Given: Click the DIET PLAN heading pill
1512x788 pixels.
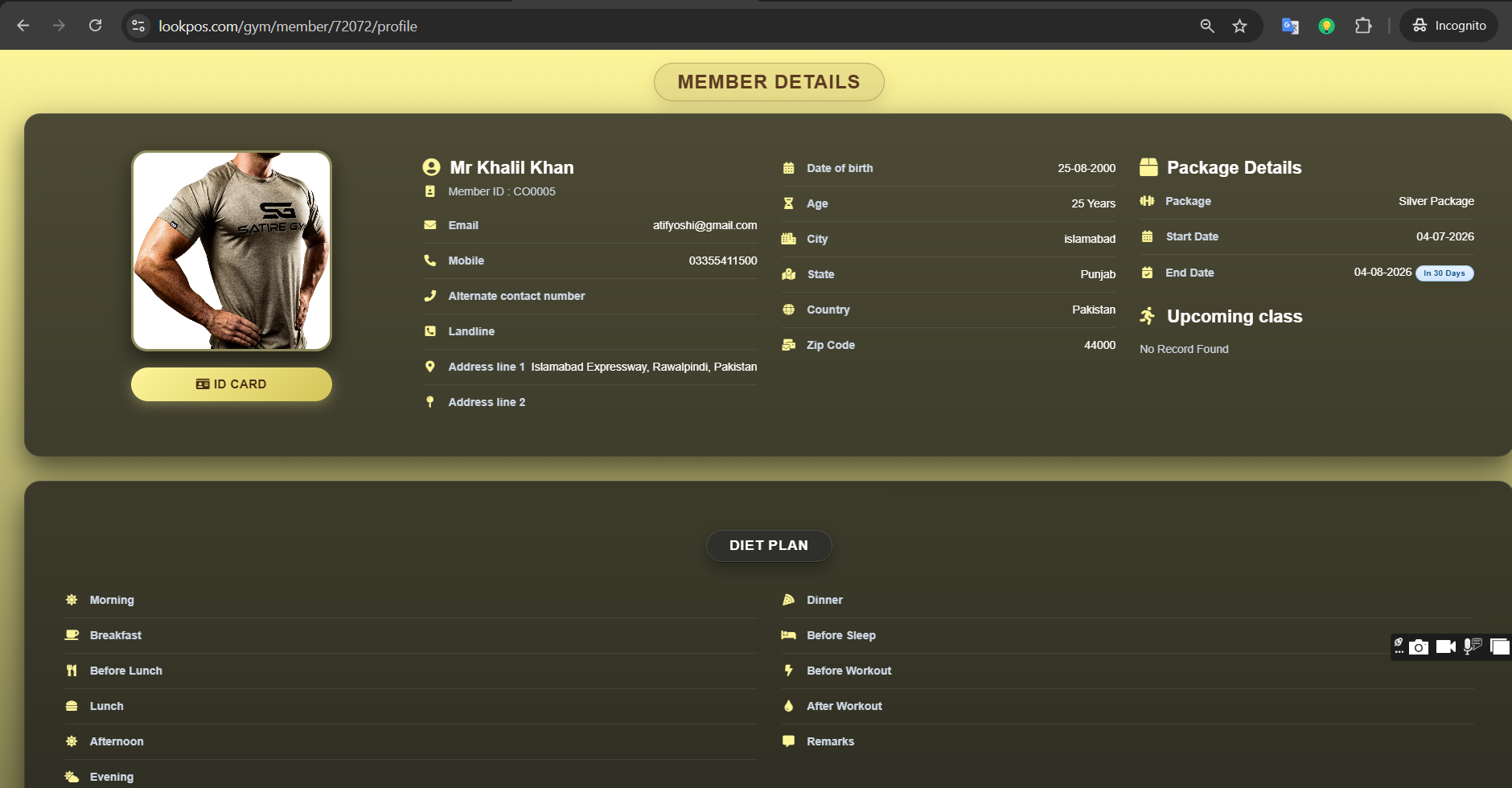Looking at the screenshot, I should pyautogui.click(x=769, y=545).
